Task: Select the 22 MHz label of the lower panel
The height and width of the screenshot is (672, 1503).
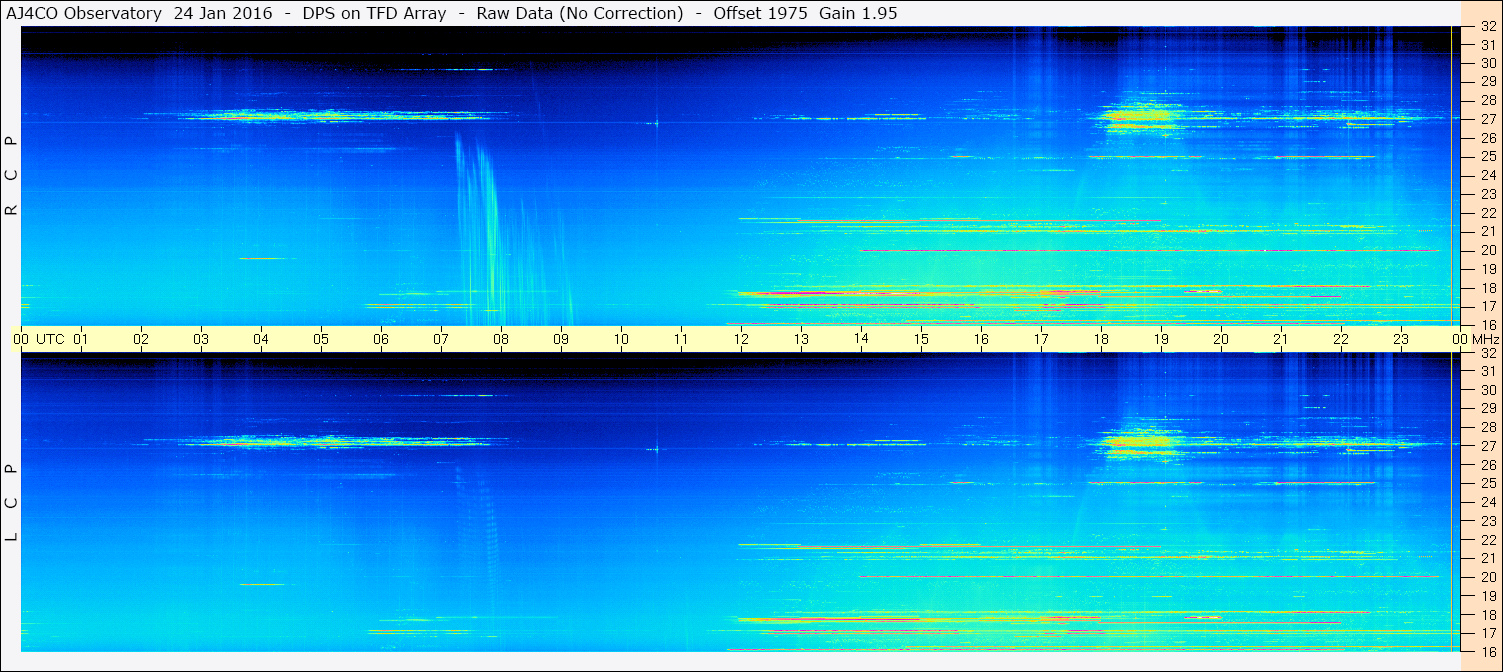Action: pyautogui.click(x=1486, y=540)
